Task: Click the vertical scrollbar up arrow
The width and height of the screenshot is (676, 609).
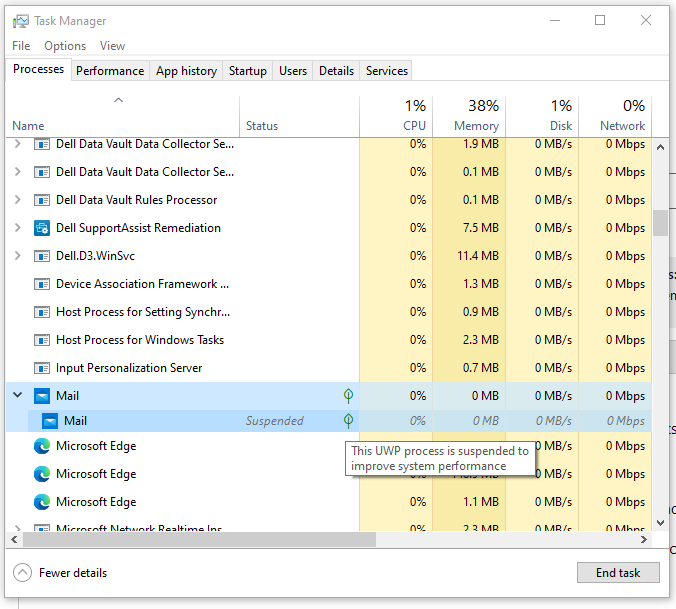Action: [x=660, y=147]
